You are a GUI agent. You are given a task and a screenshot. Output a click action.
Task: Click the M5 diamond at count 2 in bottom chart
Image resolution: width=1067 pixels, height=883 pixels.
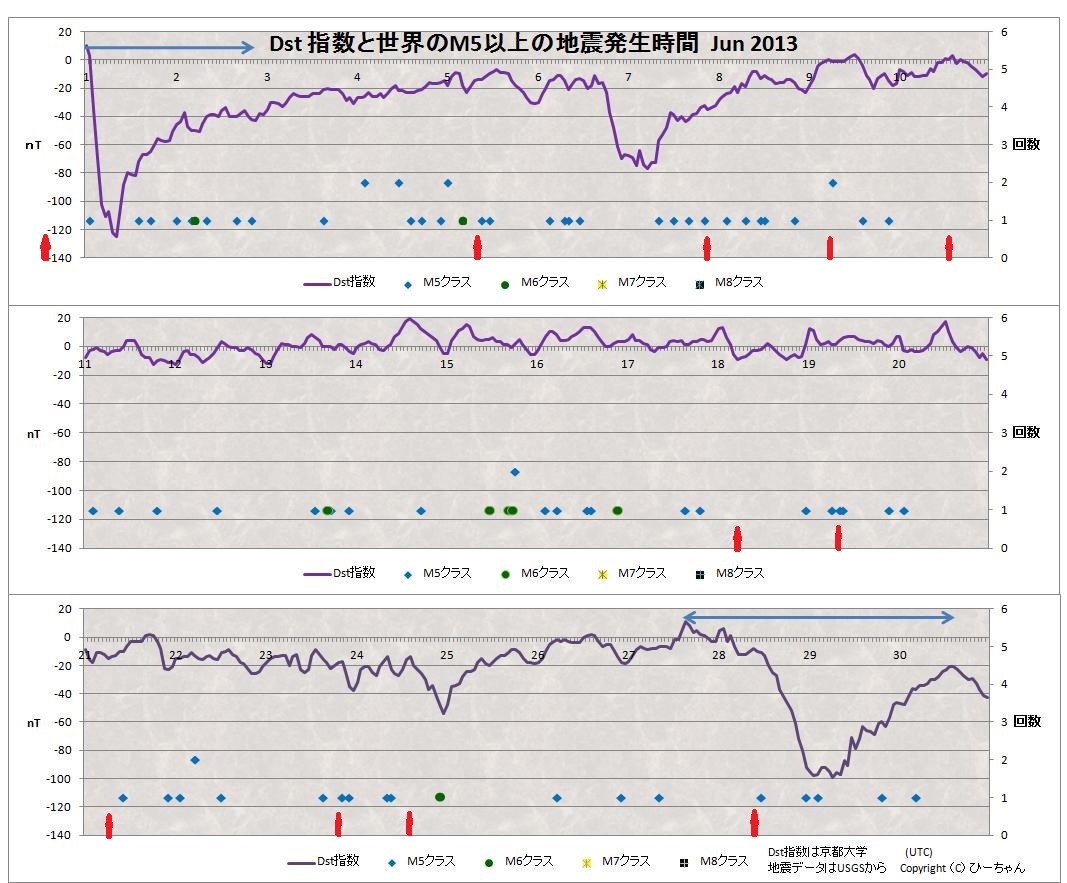pos(195,760)
